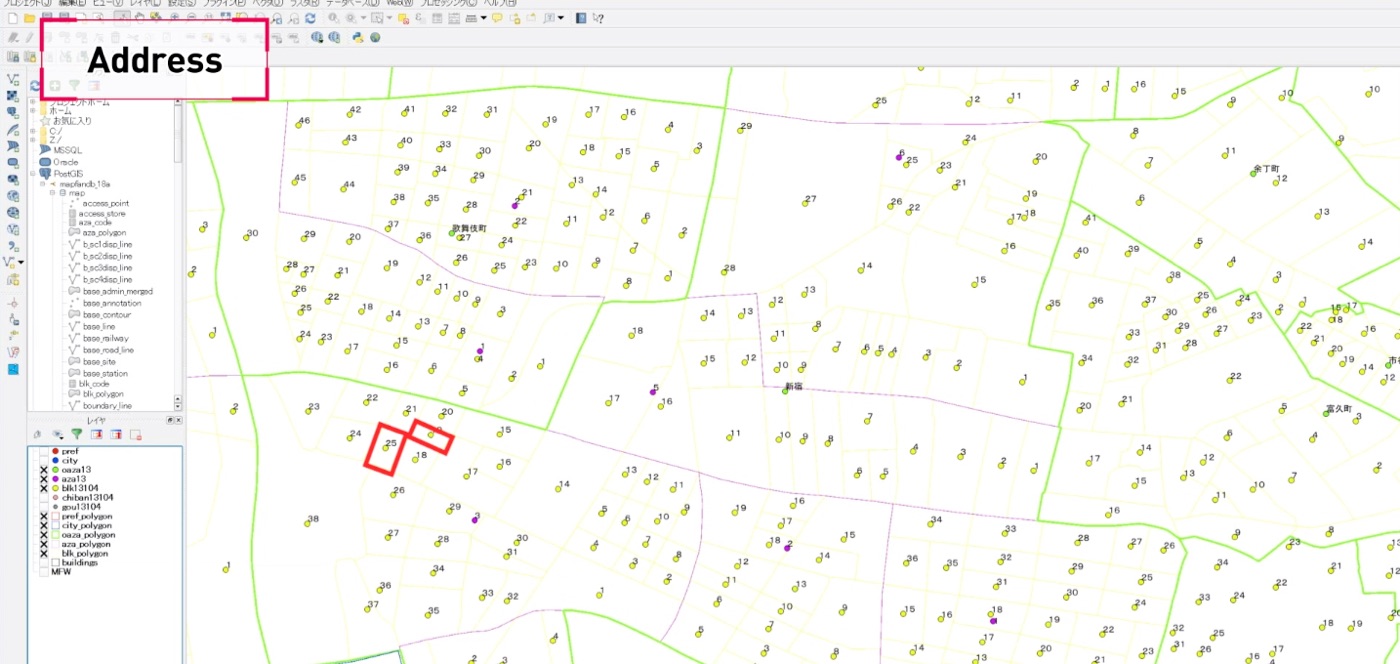Select the base_railway table in browser

point(105,338)
